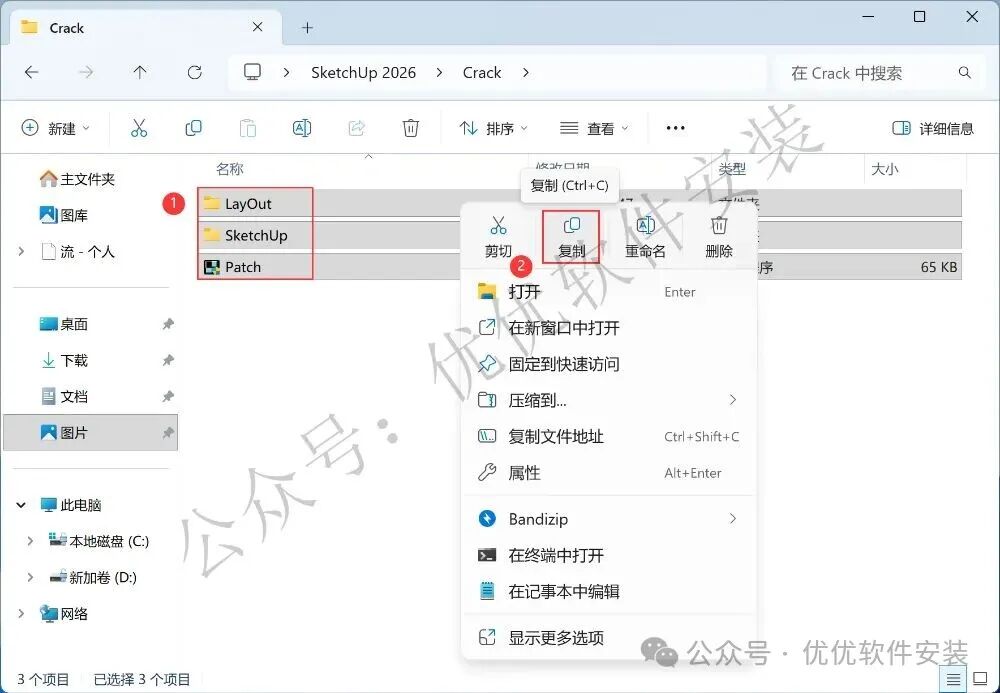The image size is (1000, 693).
Task: Sort by the 名称 column header
Action: 230,169
